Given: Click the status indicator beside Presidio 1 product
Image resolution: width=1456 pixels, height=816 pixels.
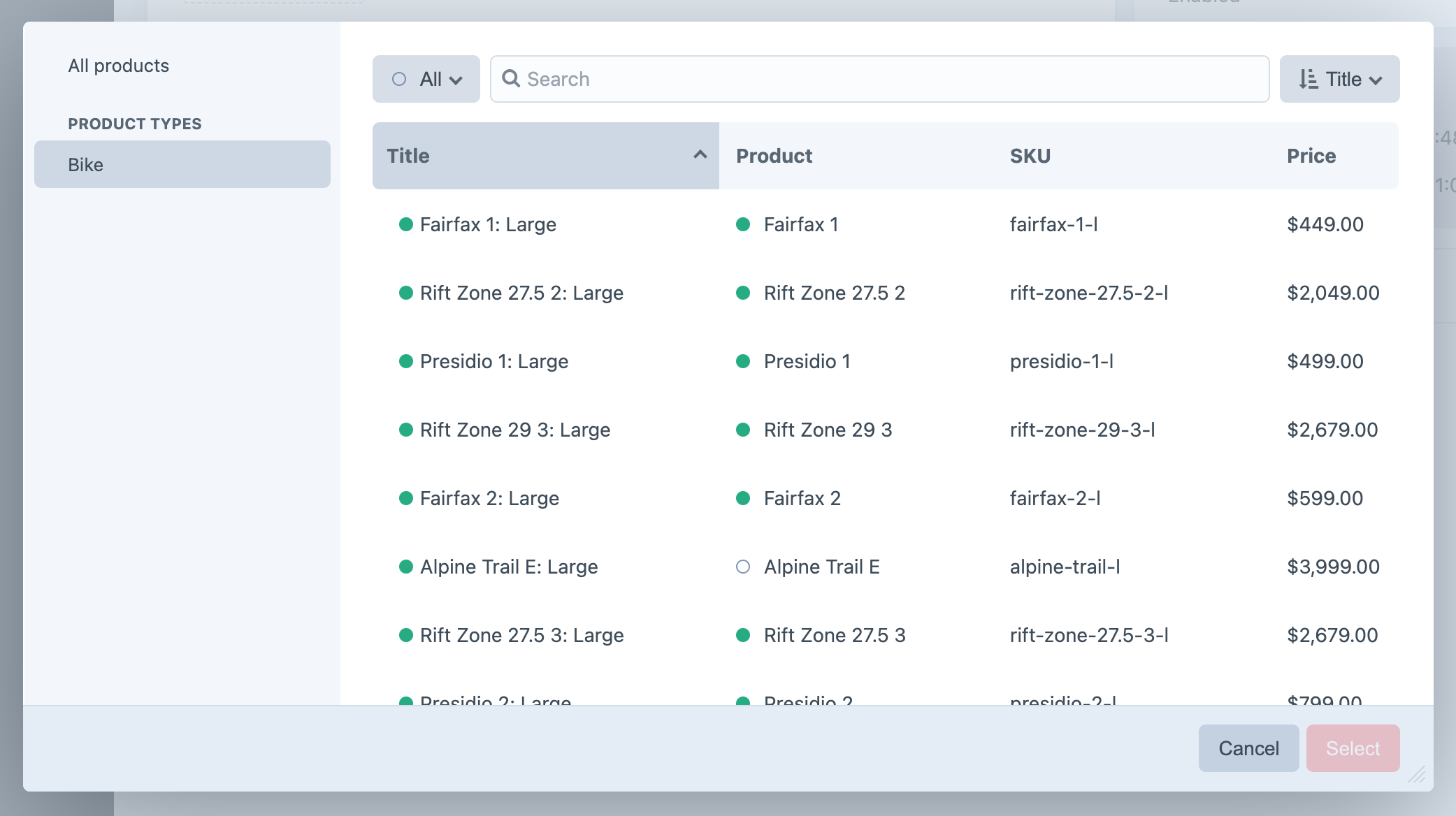Looking at the screenshot, I should pyautogui.click(x=743, y=361).
